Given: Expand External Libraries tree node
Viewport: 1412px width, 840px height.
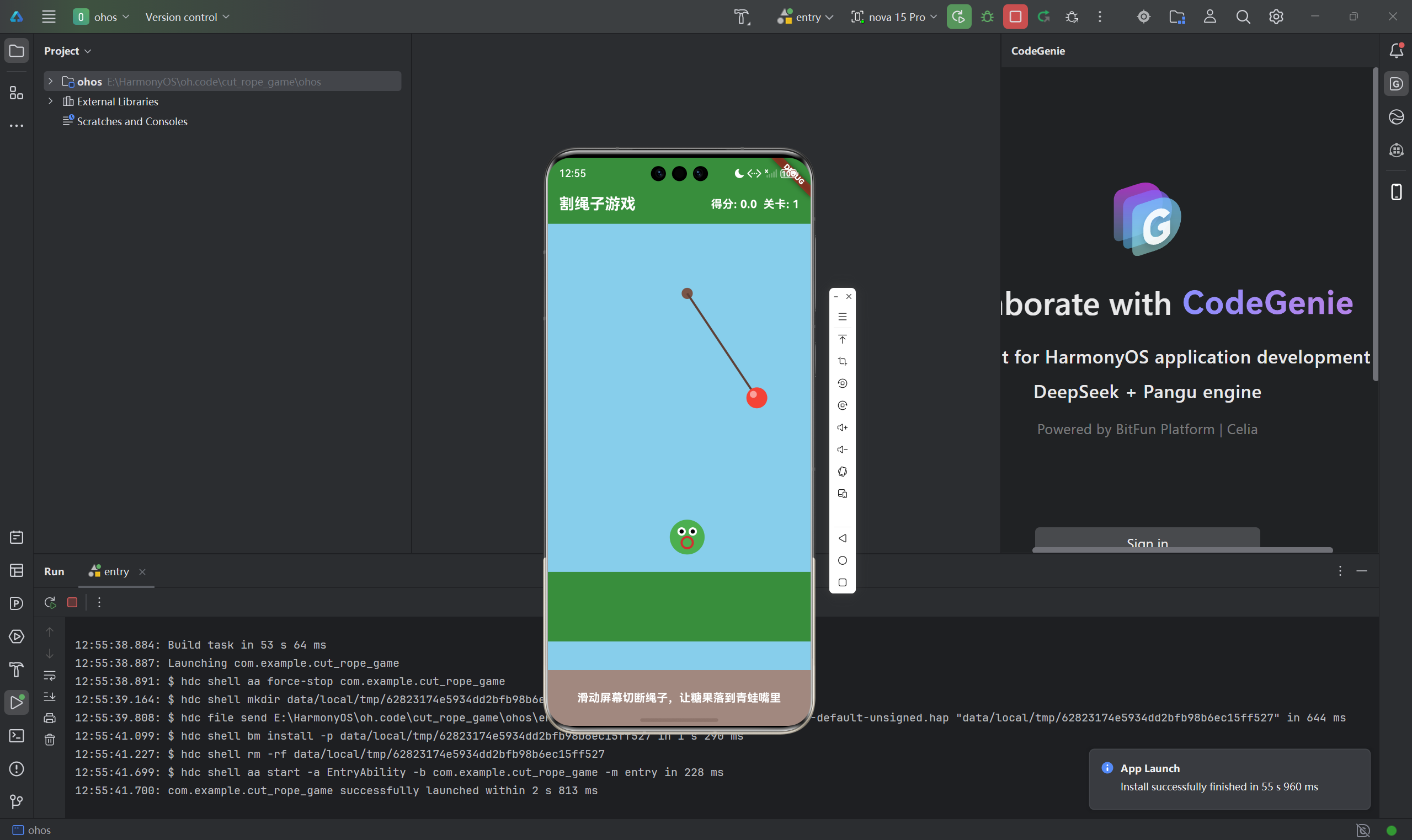Looking at the screenshot, I should coord(50,101).
